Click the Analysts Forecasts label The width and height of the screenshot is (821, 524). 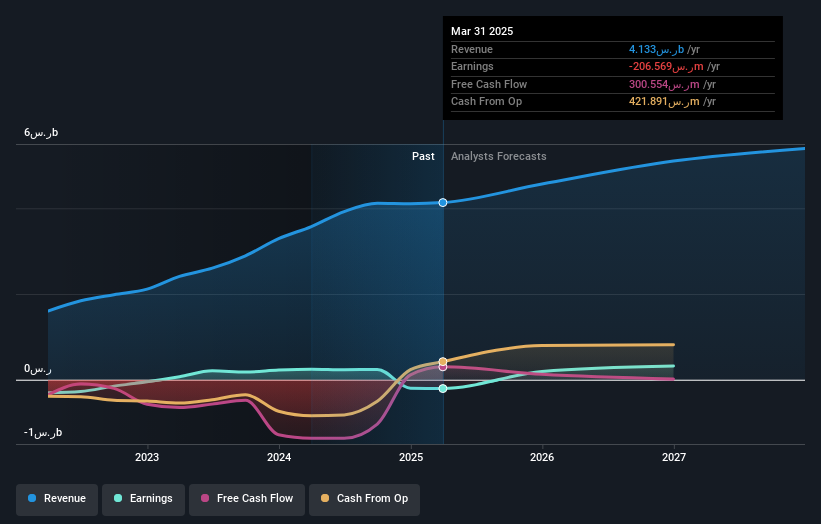click(498, 156)
